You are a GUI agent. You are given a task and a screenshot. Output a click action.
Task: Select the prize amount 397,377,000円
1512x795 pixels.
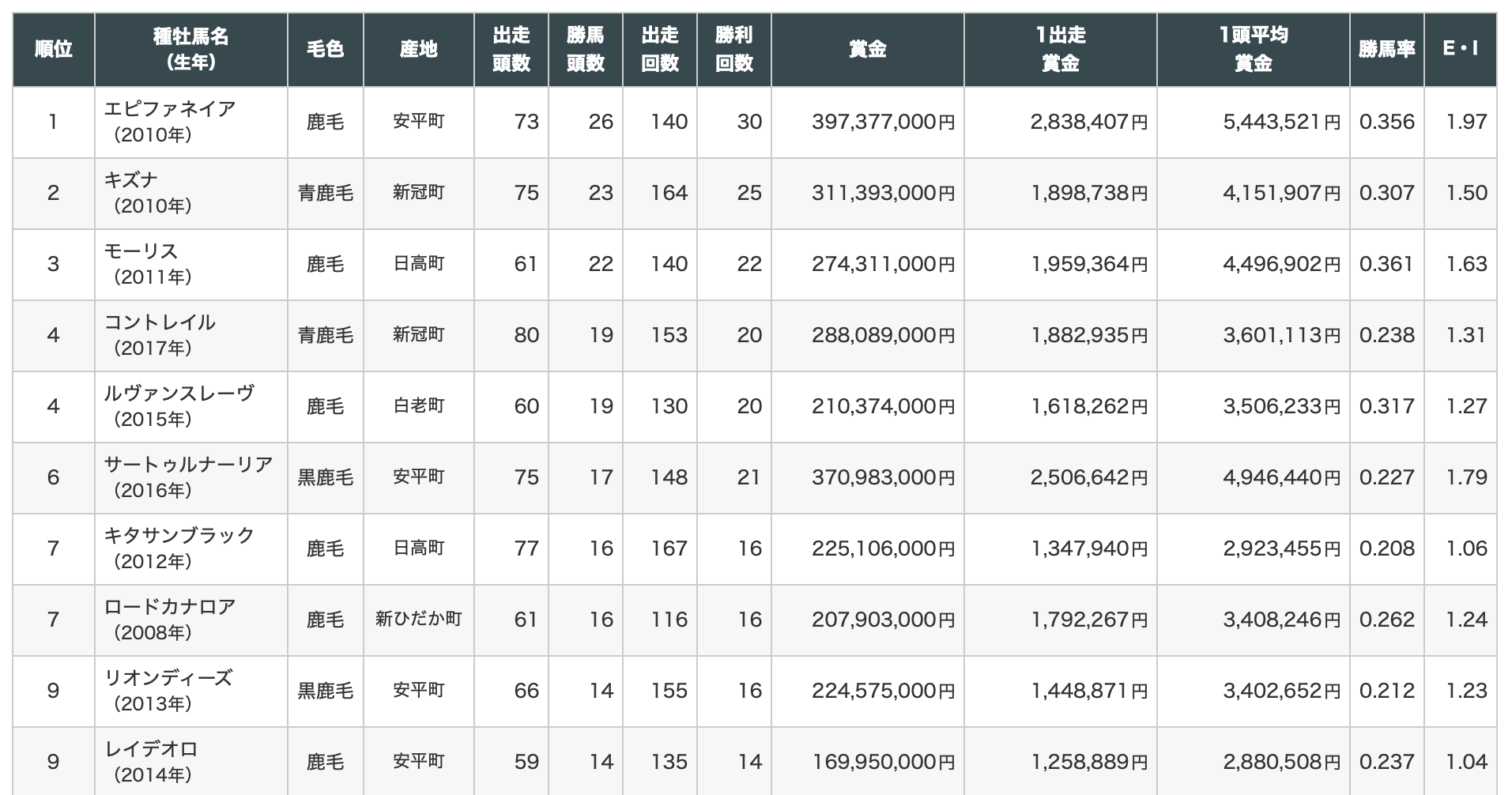pyautogui.click(x=883, y=122)
